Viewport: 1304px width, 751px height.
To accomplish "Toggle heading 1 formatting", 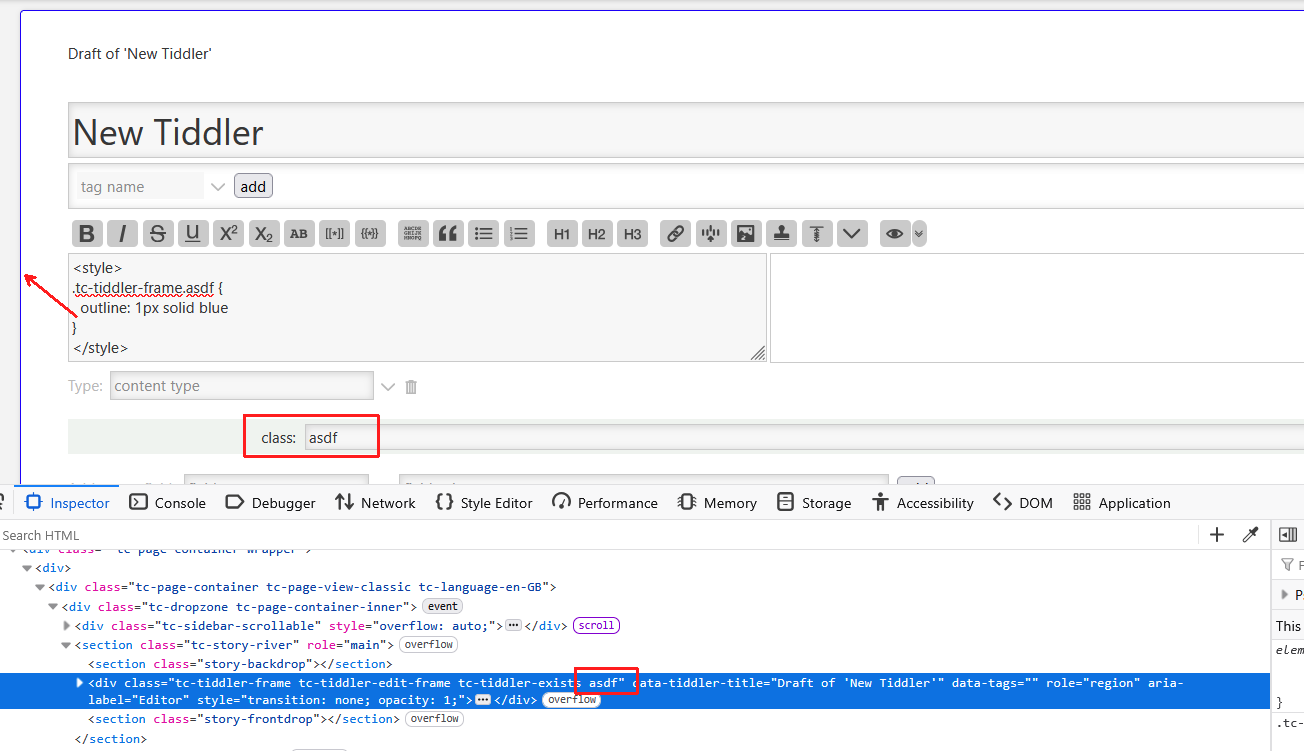I will tap(562, 234).
